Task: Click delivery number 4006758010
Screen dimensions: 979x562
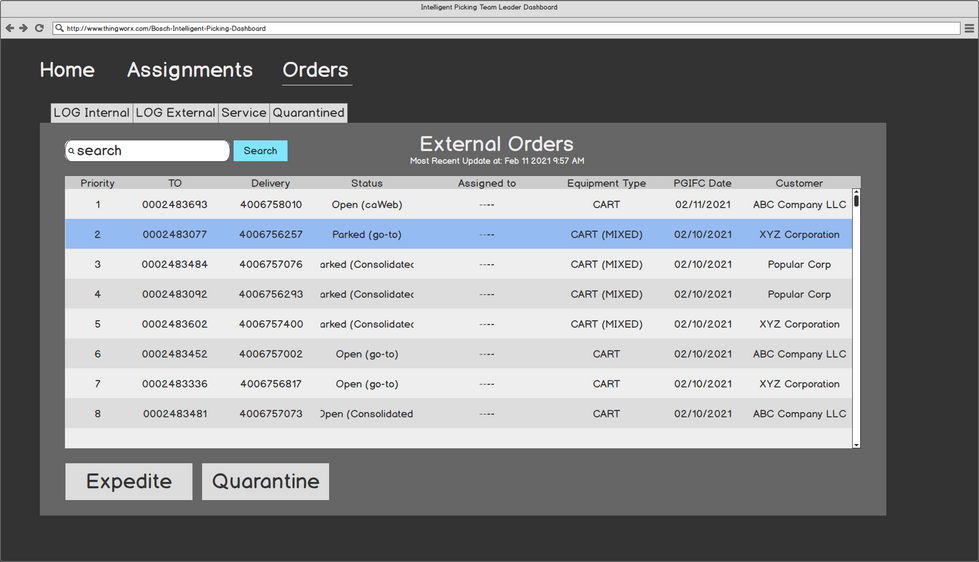Action: coord(271,204)
